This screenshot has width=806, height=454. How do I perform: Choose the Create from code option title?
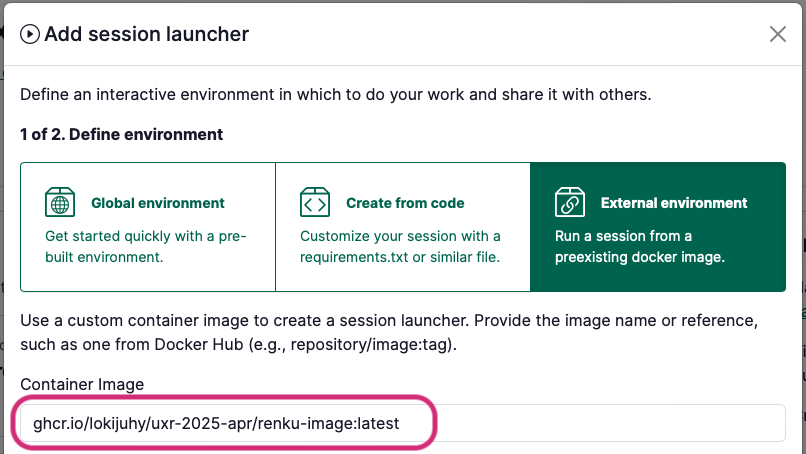coord(405,203)
